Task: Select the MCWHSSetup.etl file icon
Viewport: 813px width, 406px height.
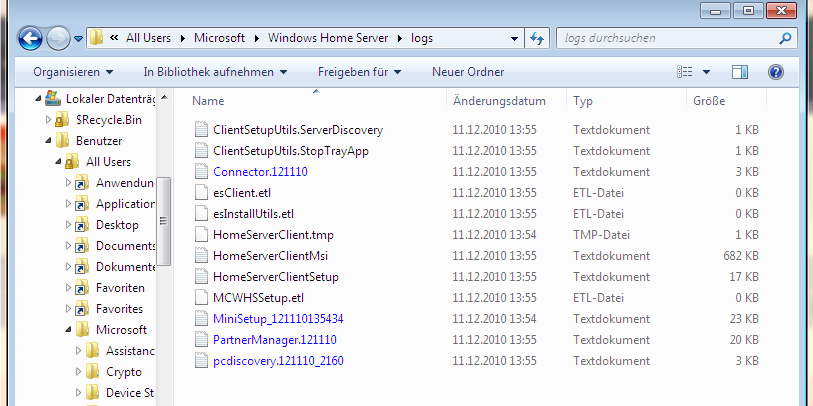Action: click(201, 298)
